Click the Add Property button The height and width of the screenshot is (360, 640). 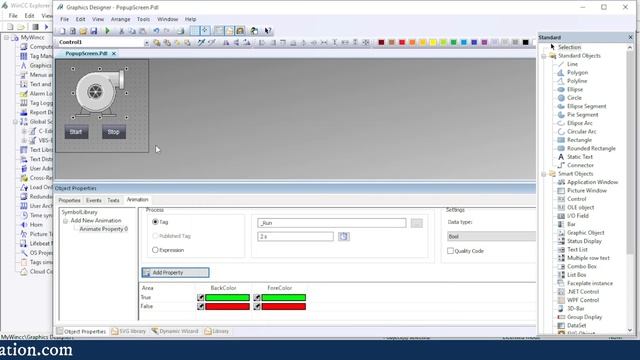point(176,273)
